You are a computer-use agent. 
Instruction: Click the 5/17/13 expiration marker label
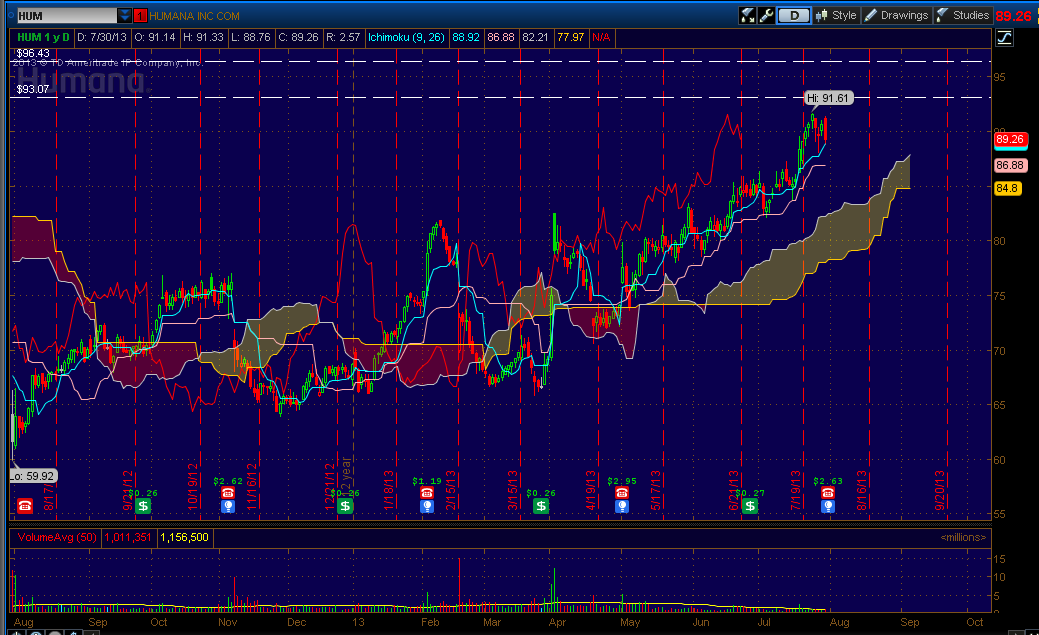656,490
